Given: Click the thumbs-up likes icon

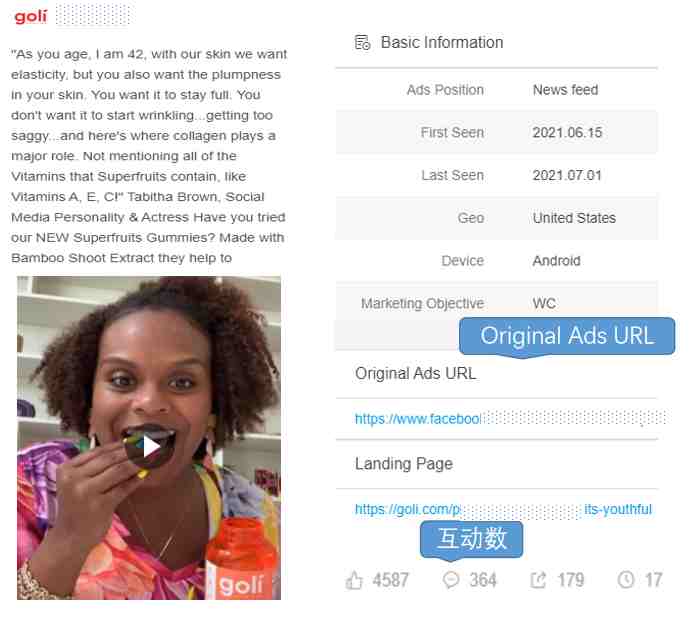Looking at the screenshot, I should point(354,580).
